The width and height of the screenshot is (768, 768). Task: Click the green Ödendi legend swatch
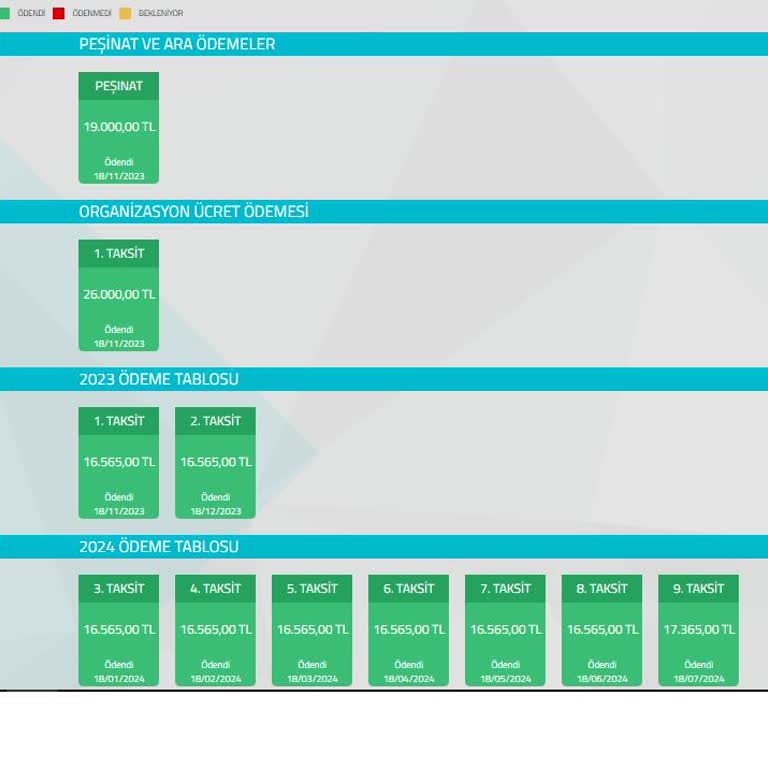pyautogui.click(x=4, y=13)
